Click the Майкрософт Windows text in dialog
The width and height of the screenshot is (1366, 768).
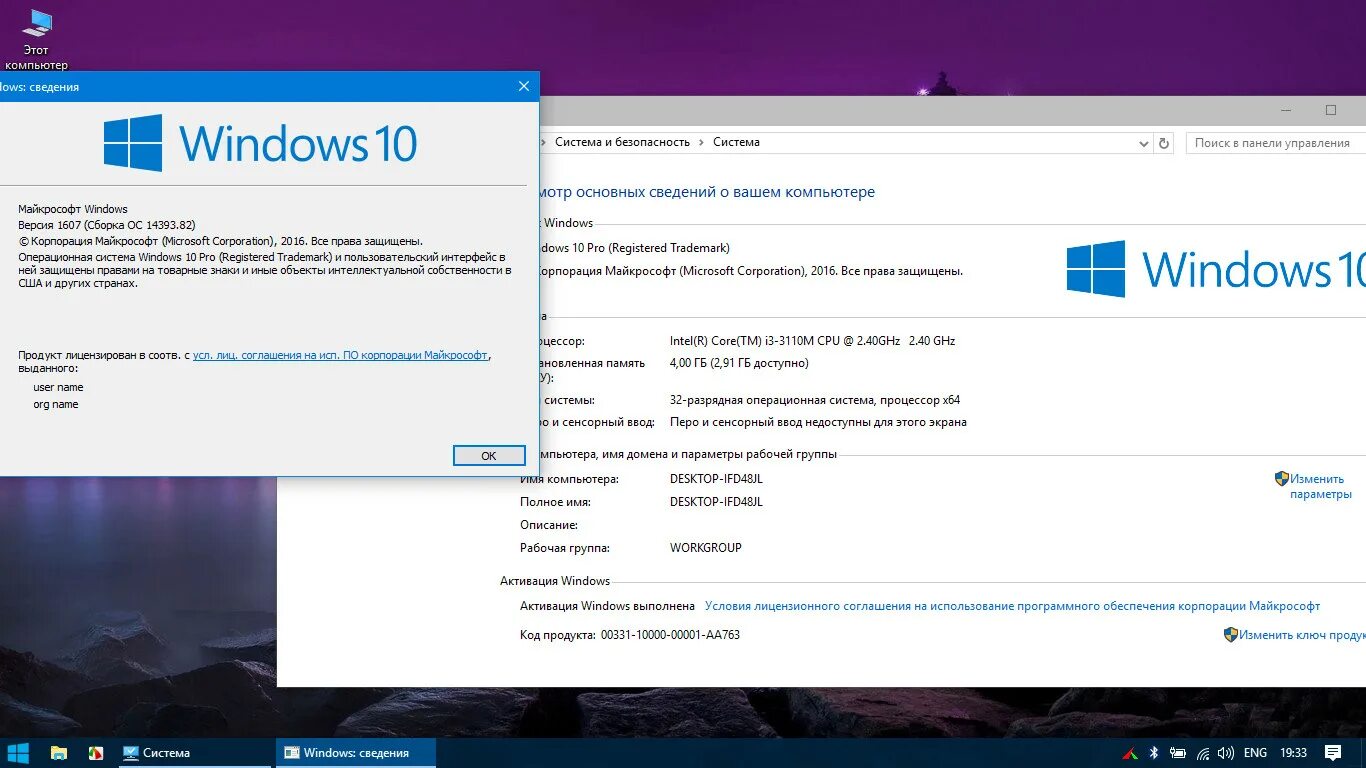73,209
